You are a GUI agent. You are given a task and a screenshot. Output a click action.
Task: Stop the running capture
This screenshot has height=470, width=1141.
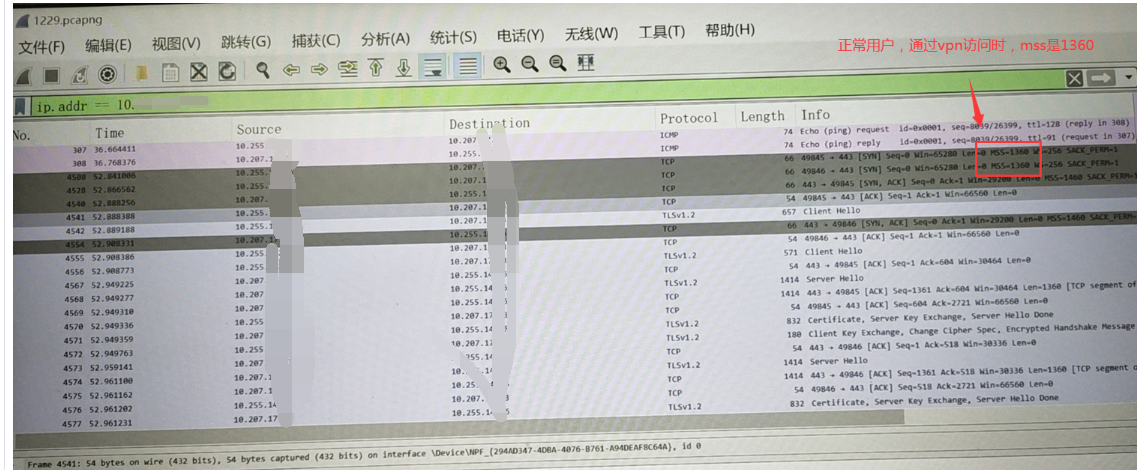coord(51,74)
